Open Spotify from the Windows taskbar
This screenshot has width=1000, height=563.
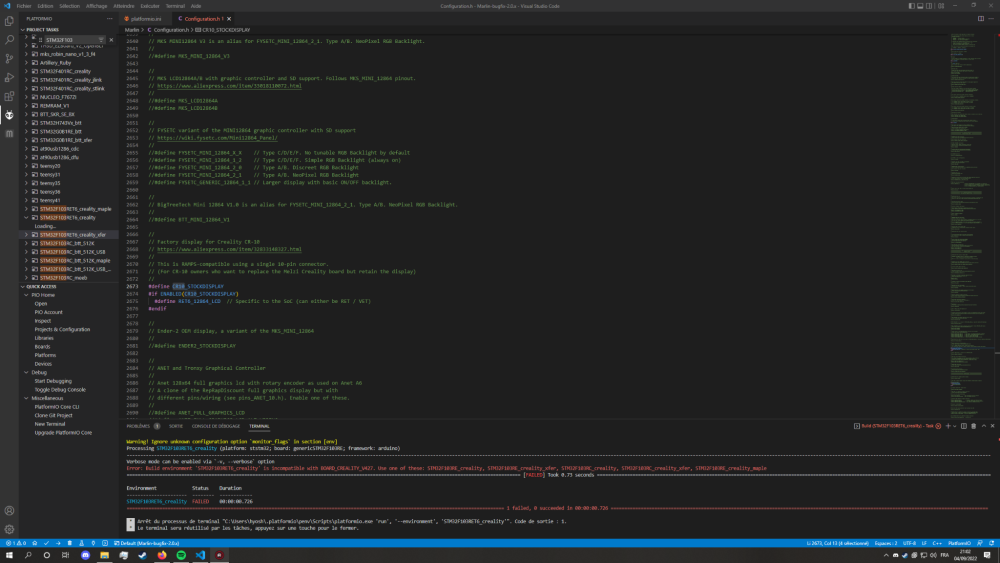[x=180, y=554]
